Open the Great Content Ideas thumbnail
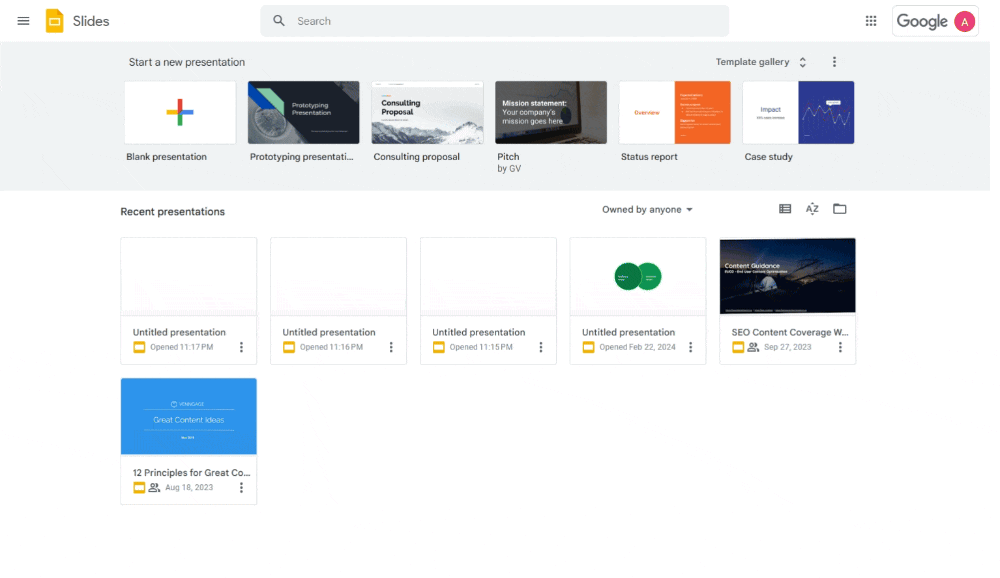 (189, 417)
